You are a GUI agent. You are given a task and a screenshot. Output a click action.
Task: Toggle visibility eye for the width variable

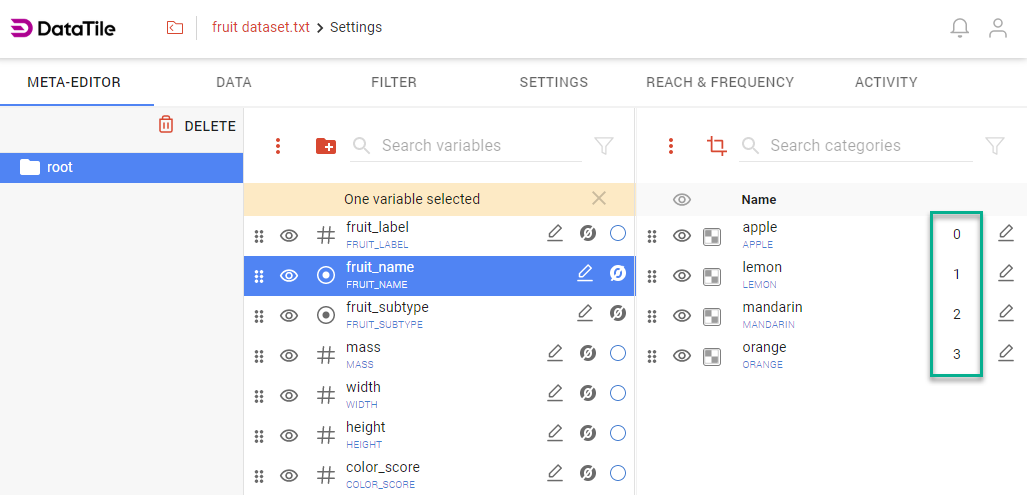tap(289, 395)
